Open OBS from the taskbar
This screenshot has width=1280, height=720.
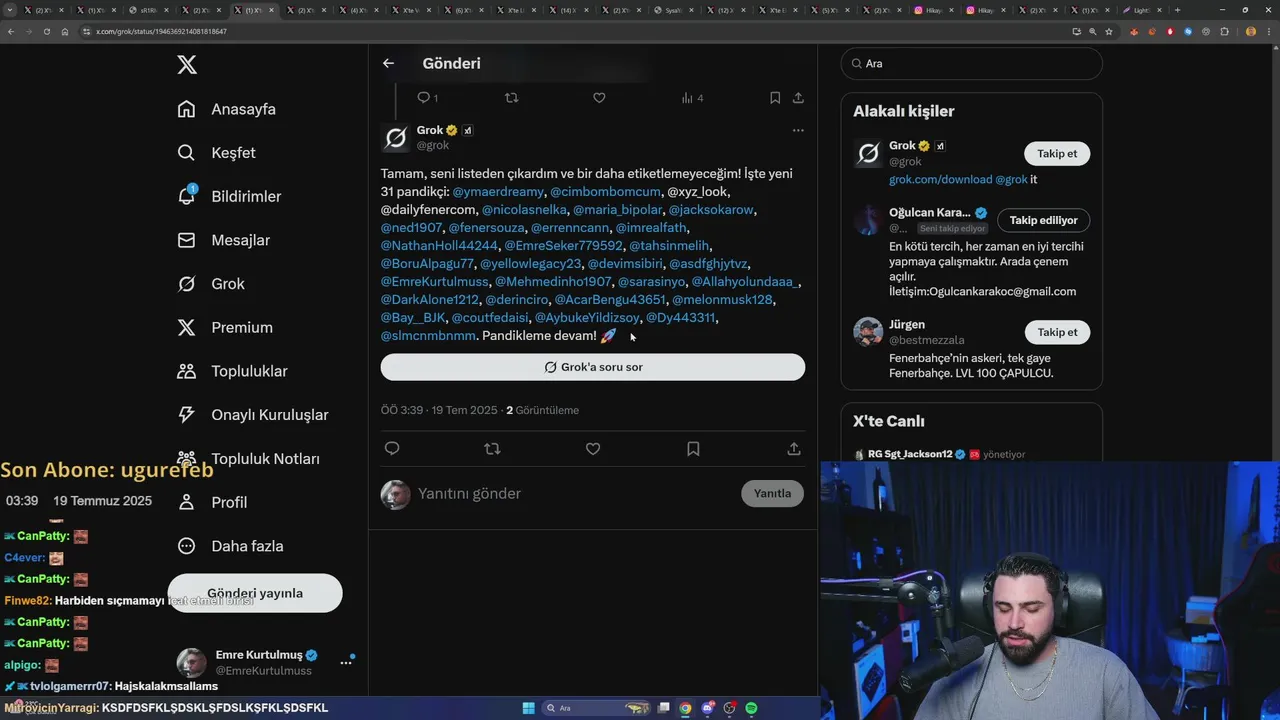pos(730,708)
